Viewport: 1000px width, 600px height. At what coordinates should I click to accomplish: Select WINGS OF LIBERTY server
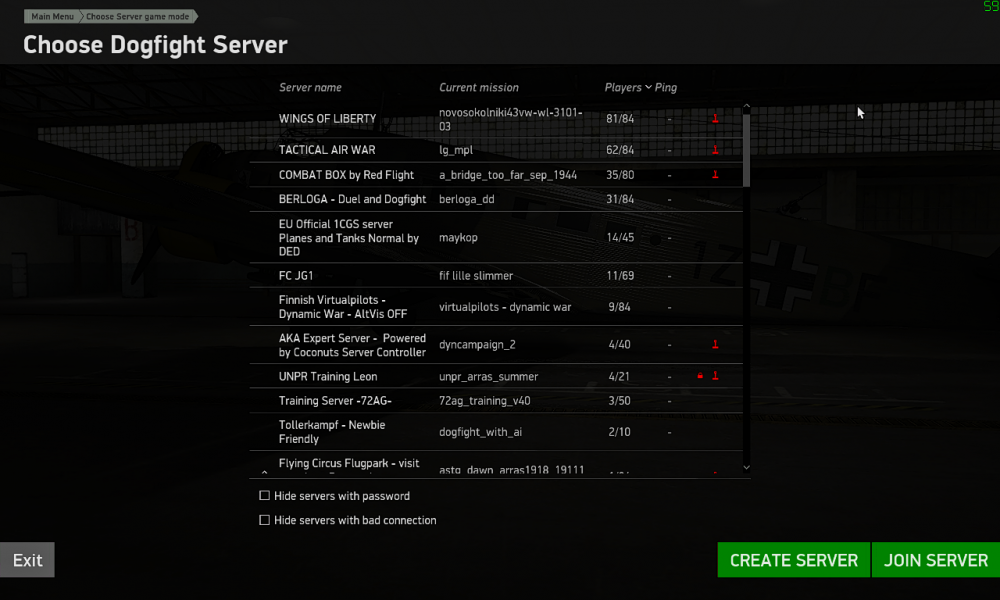496,119
